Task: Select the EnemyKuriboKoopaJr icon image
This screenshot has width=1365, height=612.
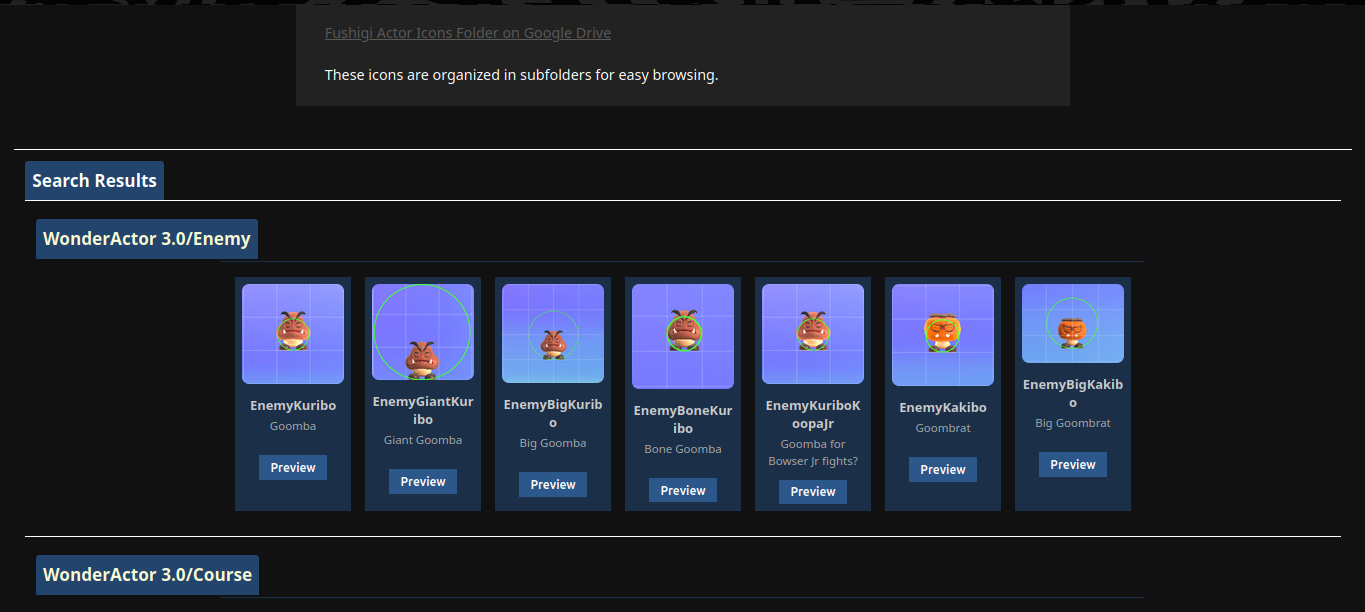Action: (813, 334)
